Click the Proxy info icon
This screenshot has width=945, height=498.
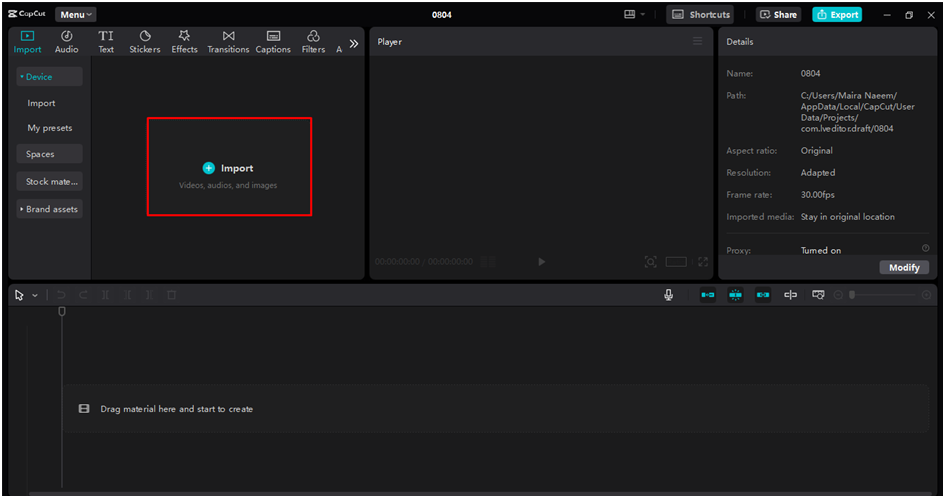925,248
